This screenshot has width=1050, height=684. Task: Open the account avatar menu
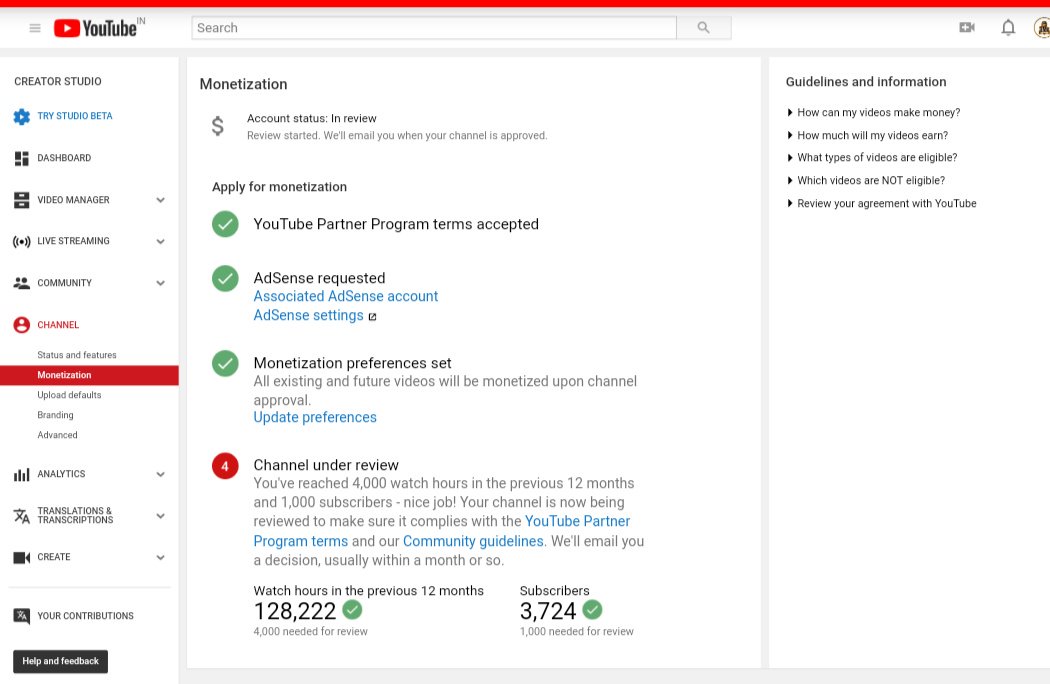(x=1042, y=27)
